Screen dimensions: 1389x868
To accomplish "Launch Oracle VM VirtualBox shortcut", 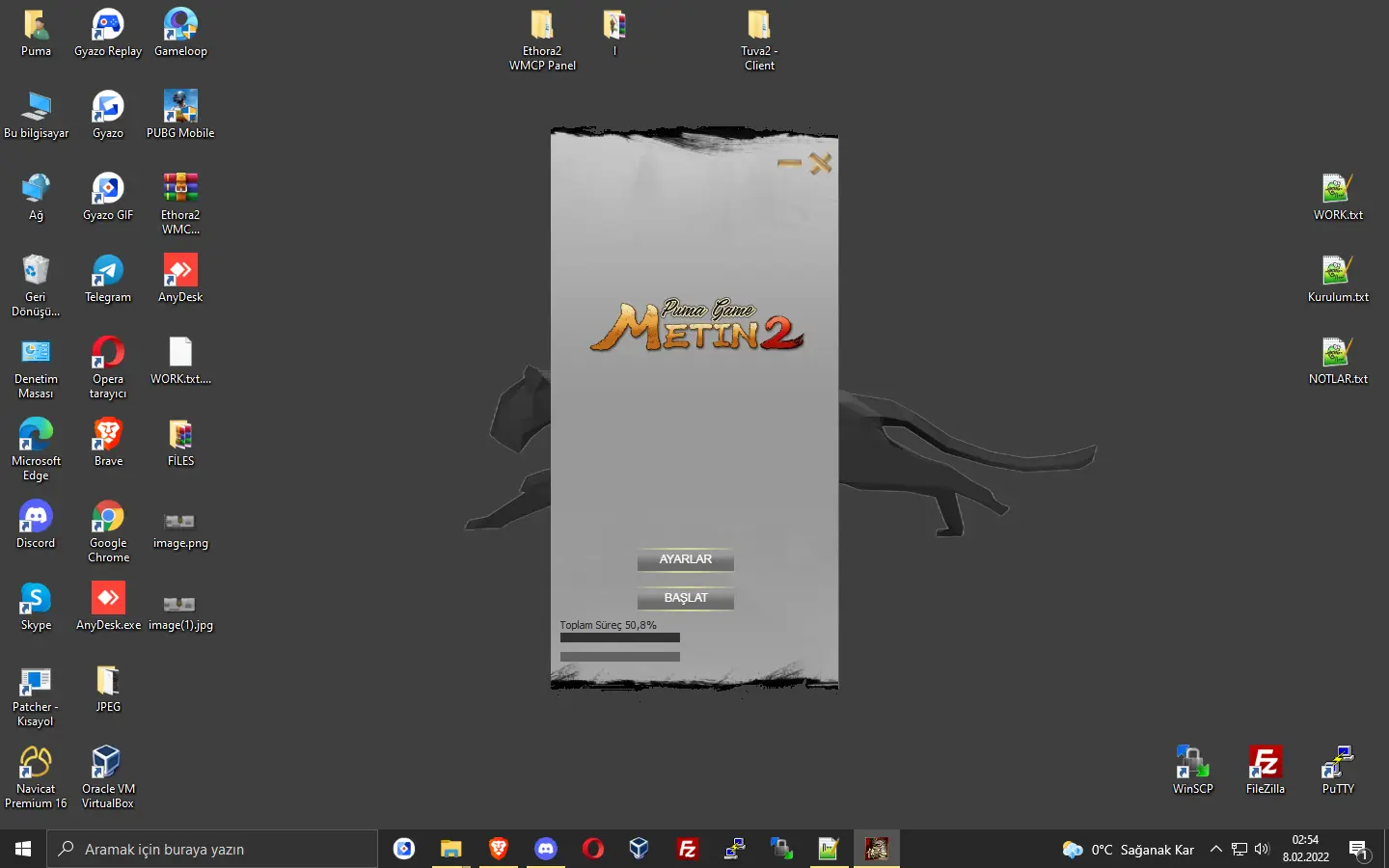I will (x=108, y=778).
